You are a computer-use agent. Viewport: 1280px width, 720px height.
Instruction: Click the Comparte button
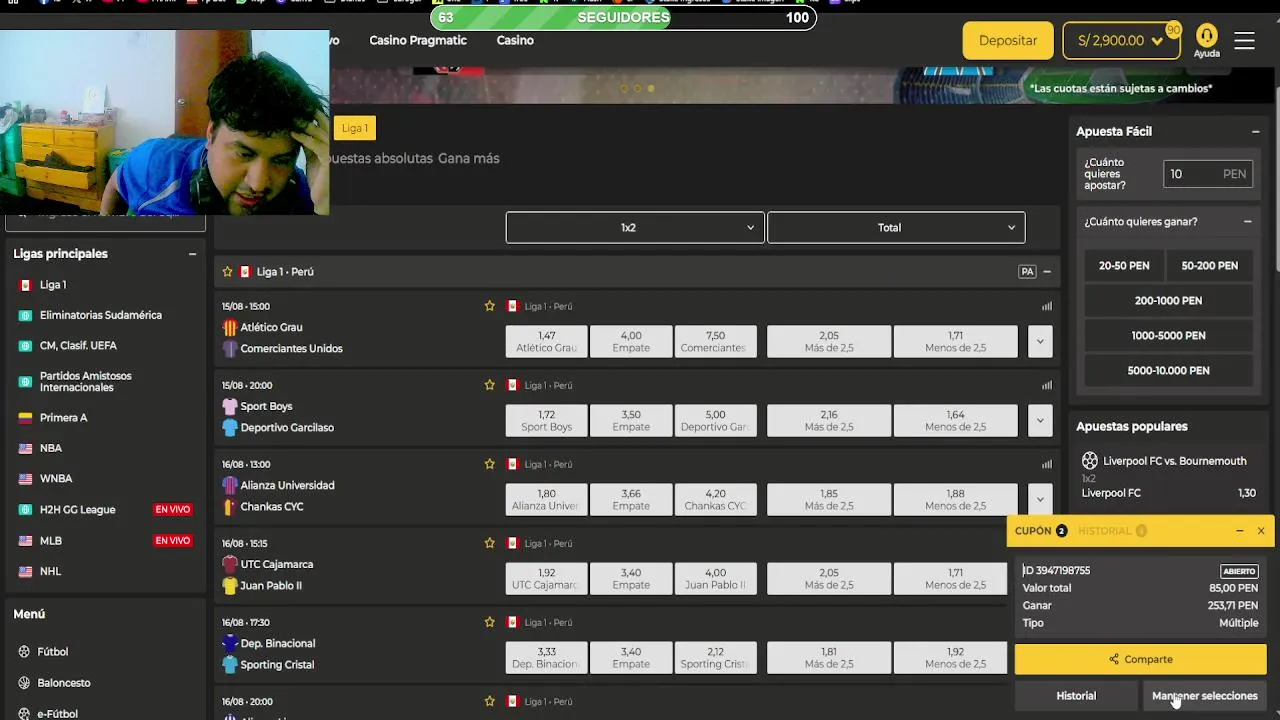coord(1140,659)
